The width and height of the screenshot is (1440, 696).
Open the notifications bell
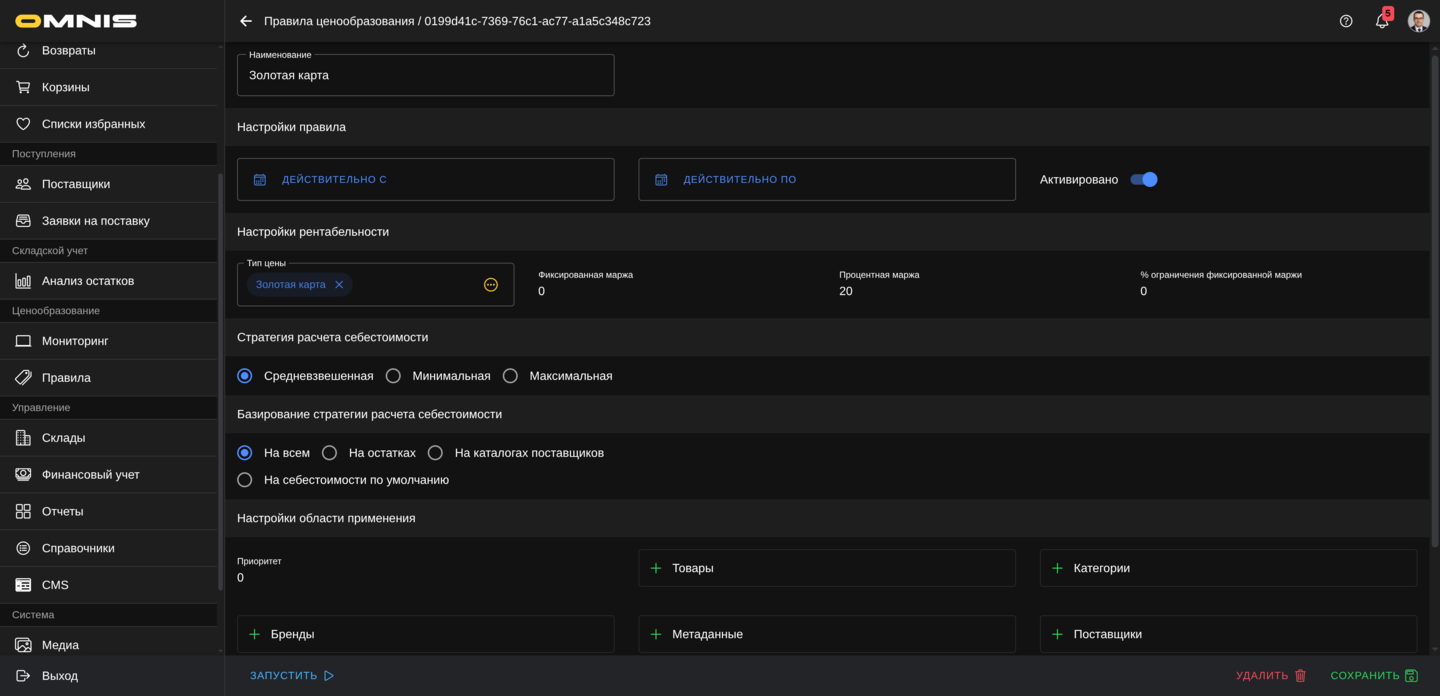click(x=1382, y=21)
